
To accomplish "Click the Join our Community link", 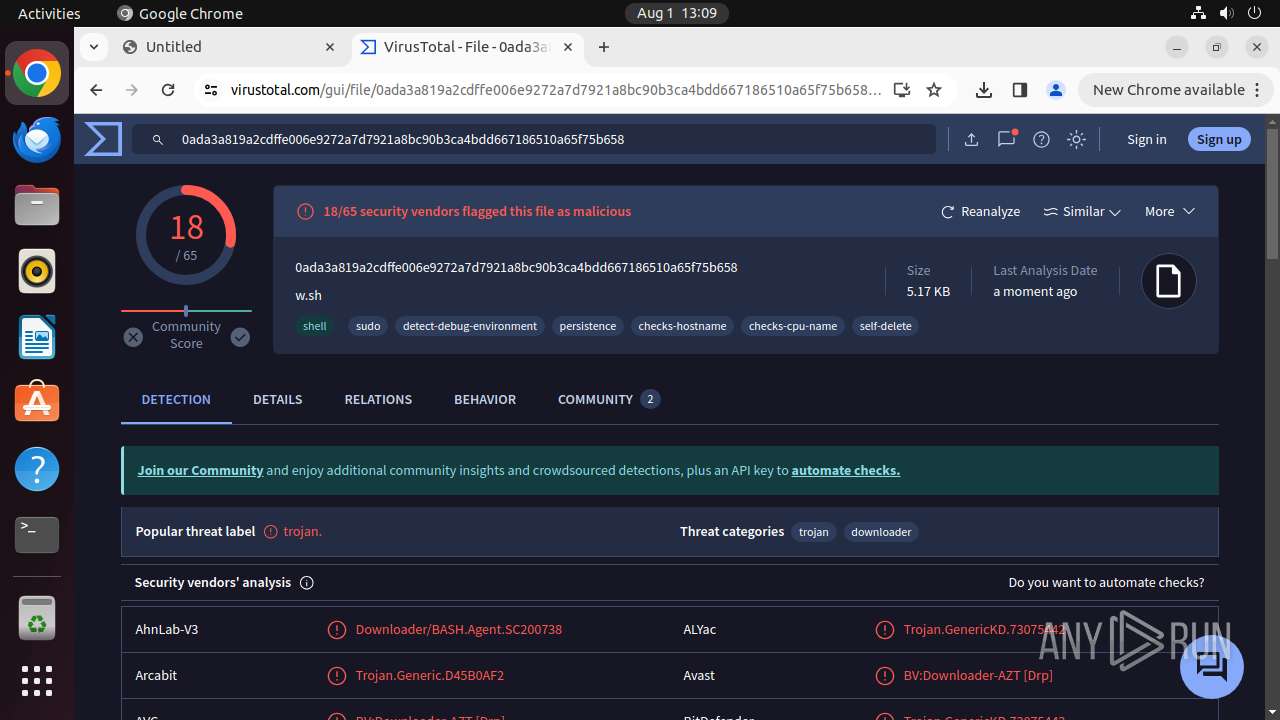I will pyautogui.click(x=200, y=470).
